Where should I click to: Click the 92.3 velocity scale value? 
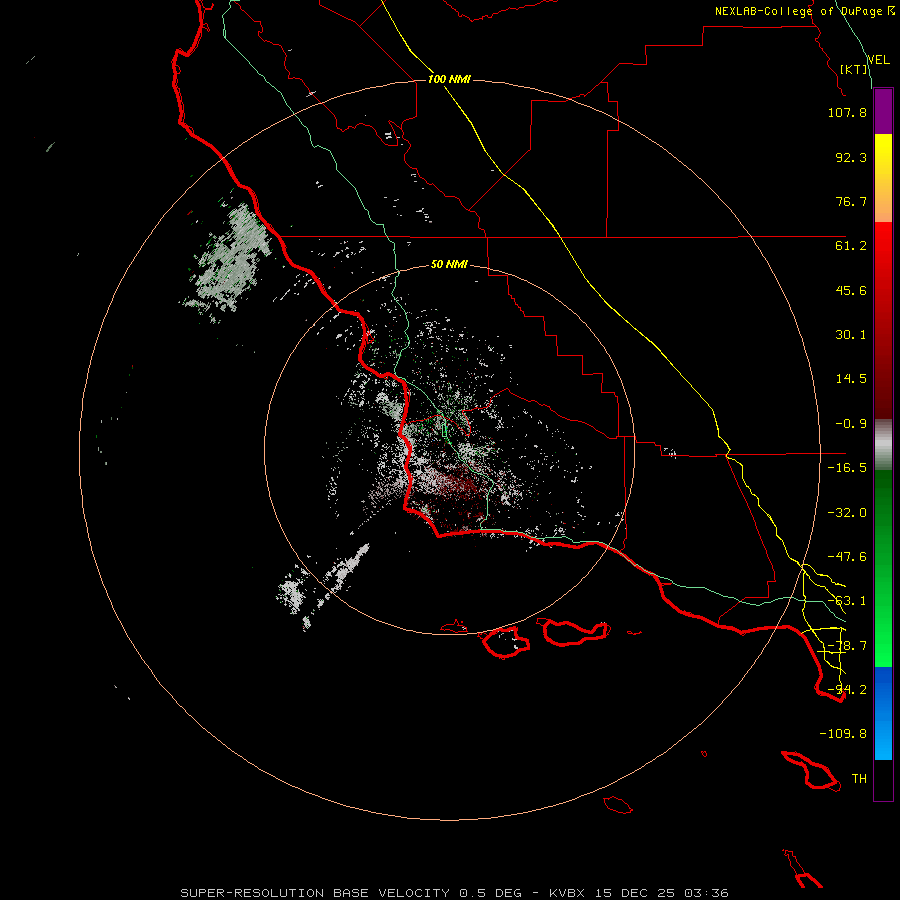click(851, 157)
